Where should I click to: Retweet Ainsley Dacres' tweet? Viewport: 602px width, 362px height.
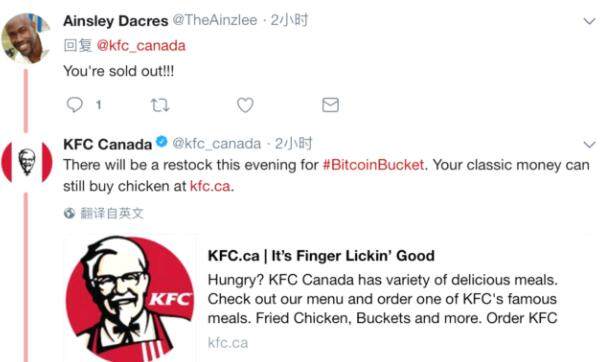pyautogui.click(x=160, y=105)
